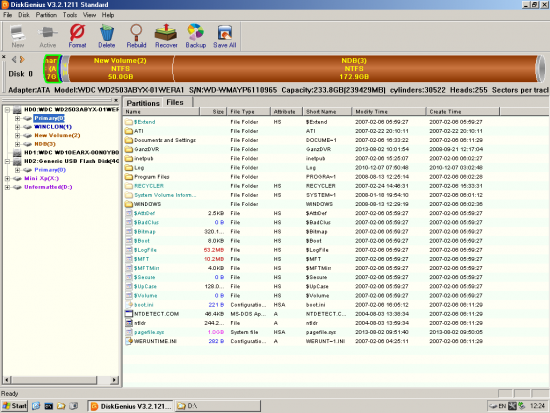This screenshot has height=413, width=550.
Task: Select the boot.ini file icon
Action: (129, 305)
